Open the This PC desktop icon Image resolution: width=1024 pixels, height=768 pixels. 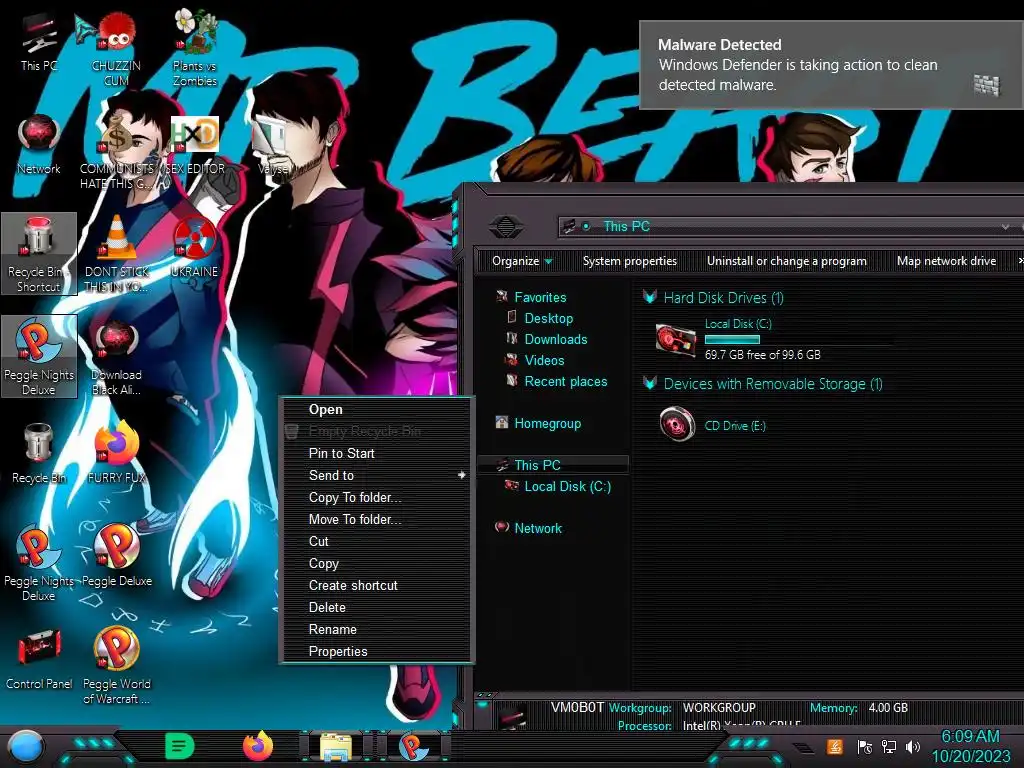click(39, 42)
